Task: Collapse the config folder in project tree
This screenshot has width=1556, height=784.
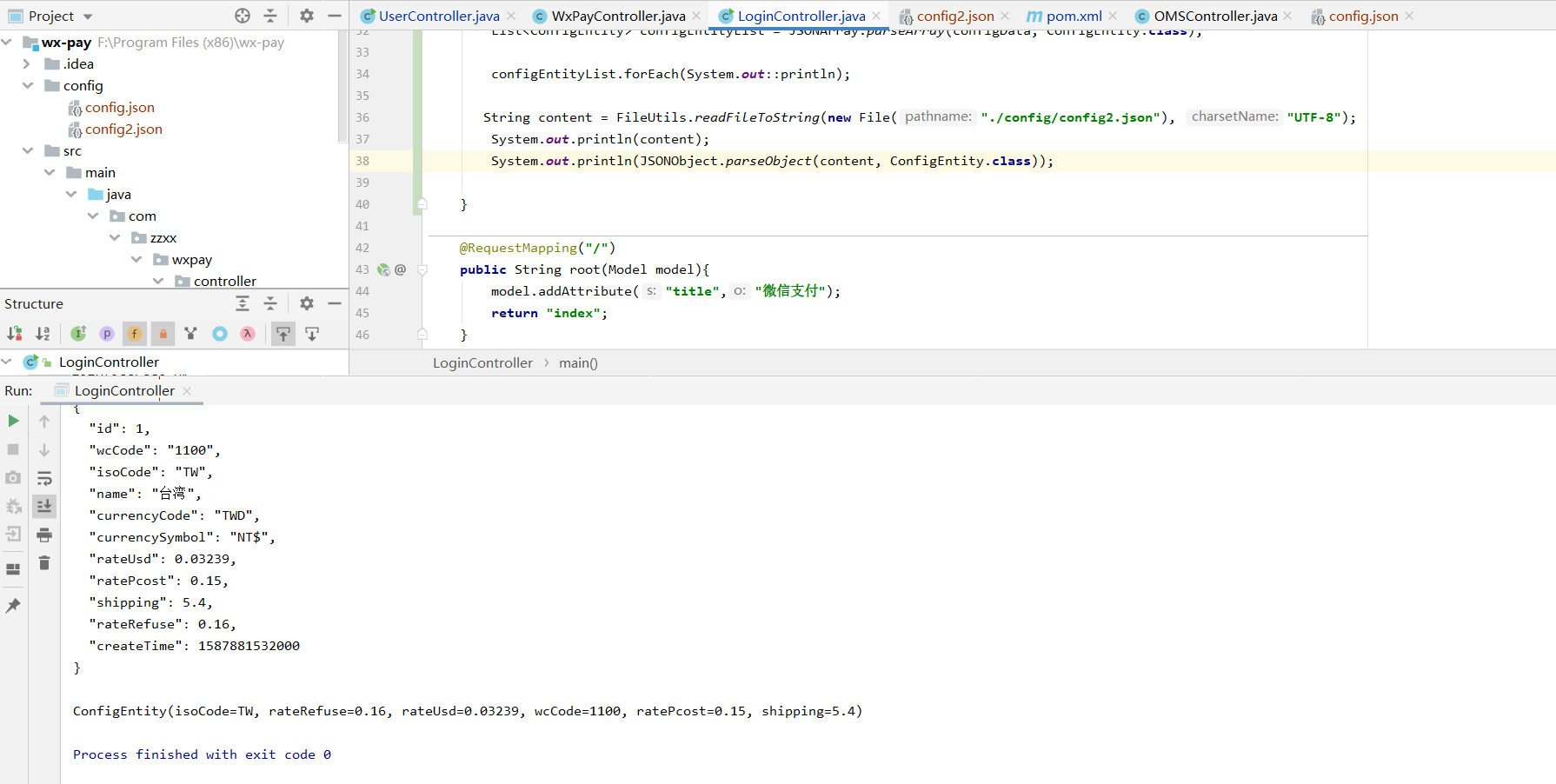Action: 27,85
